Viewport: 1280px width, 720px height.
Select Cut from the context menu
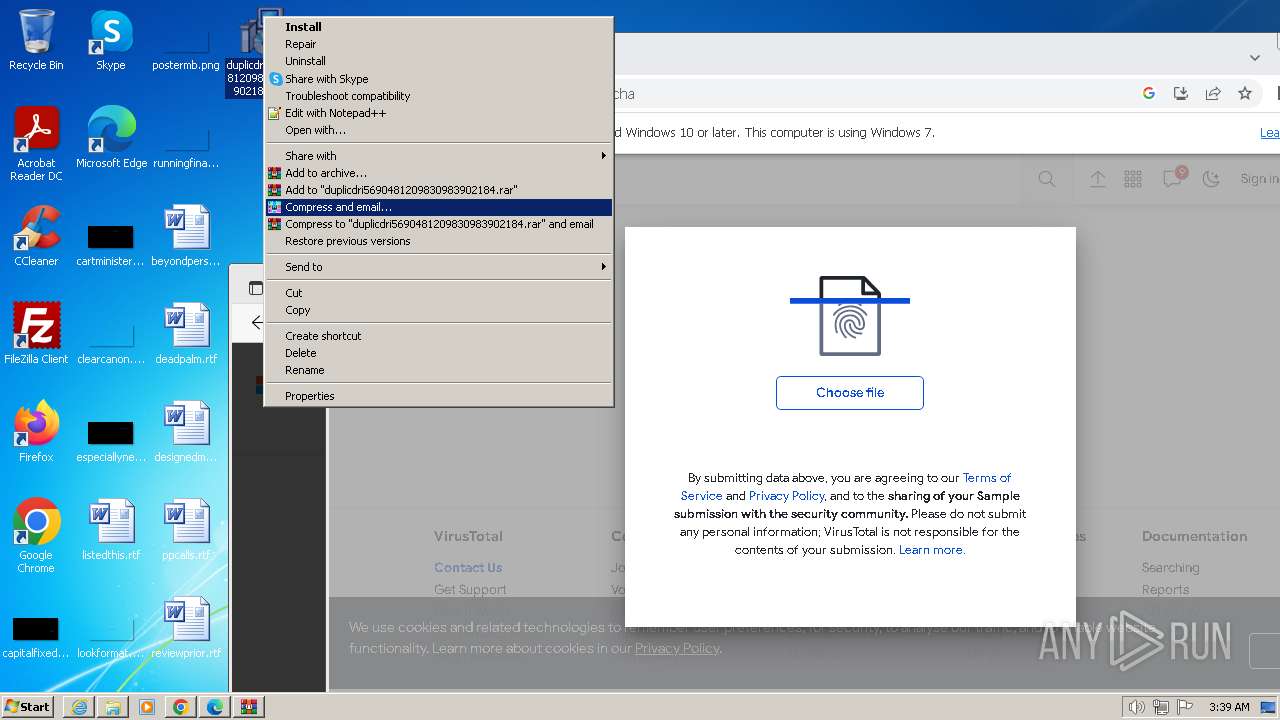(438, 293)
